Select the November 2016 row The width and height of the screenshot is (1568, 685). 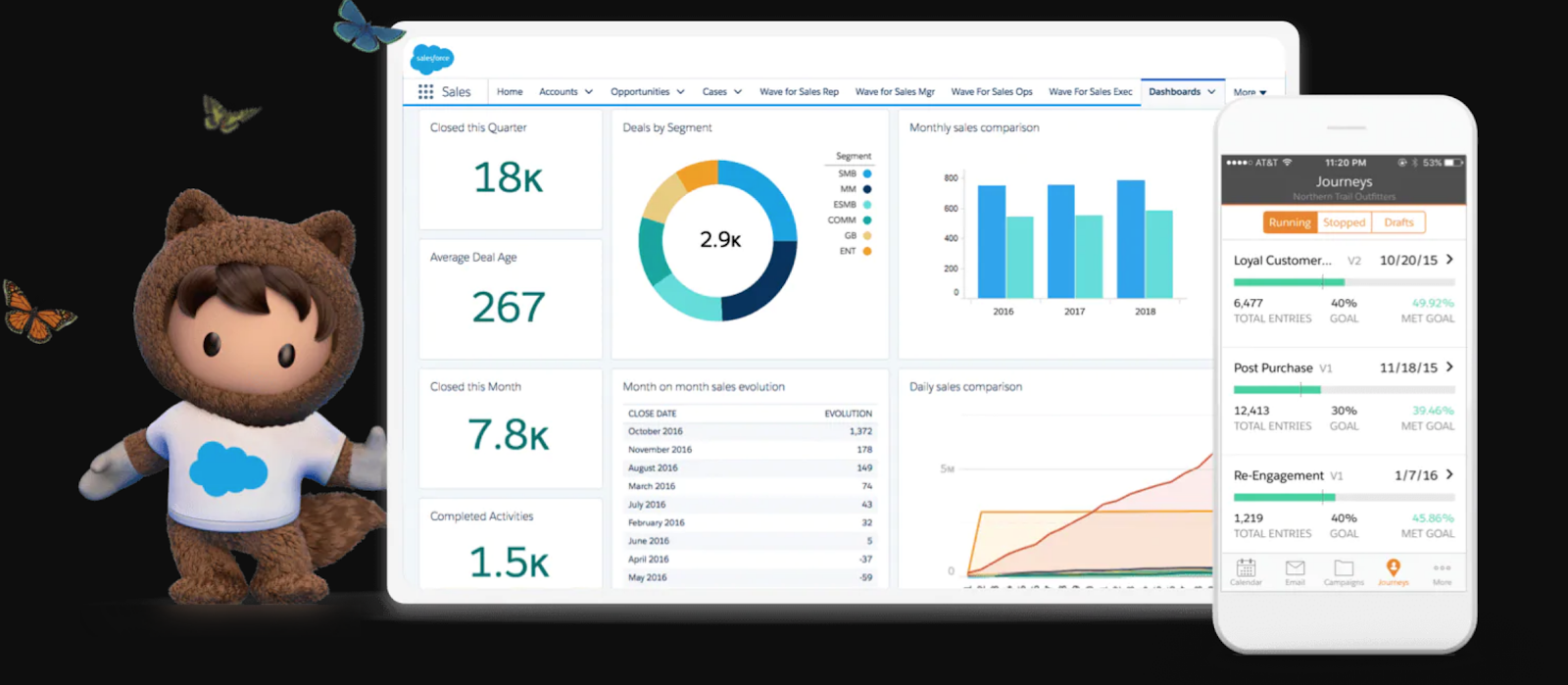(750, 450)
